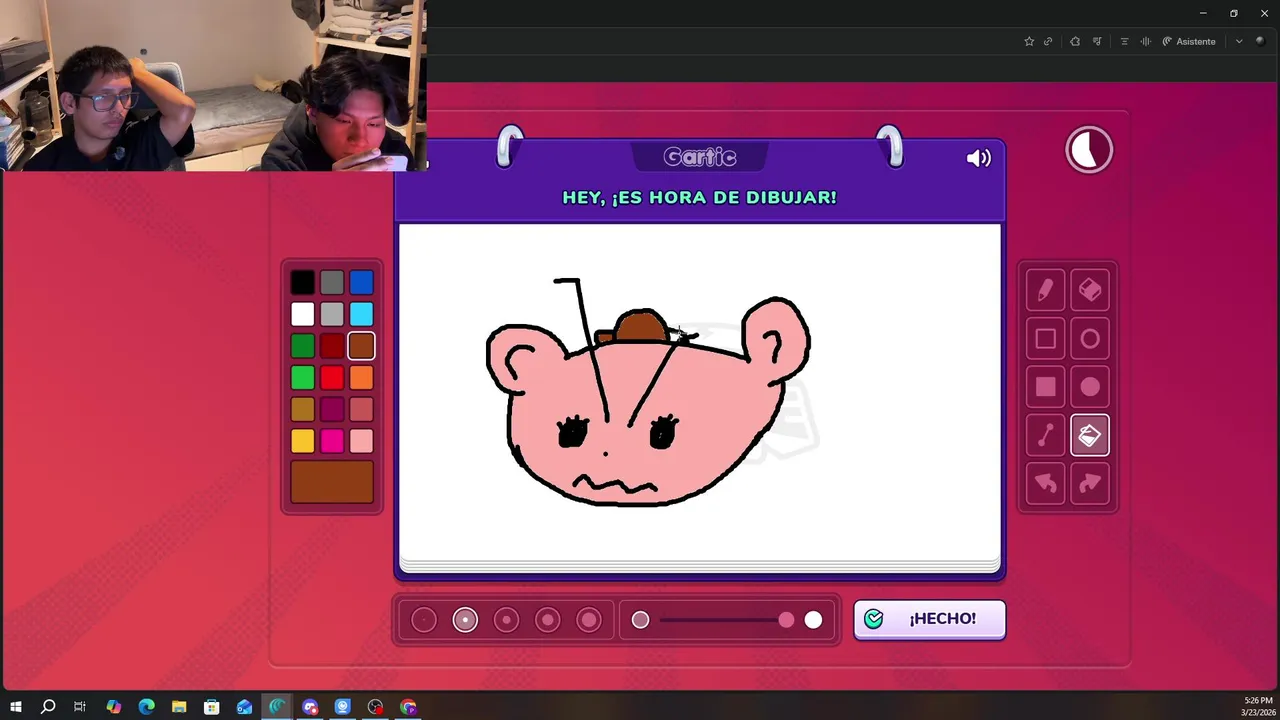Image resolution: width=1280 pixels, height=720 pixels.
Task: Select the largest brush size
Action: [x=589, y=620]
